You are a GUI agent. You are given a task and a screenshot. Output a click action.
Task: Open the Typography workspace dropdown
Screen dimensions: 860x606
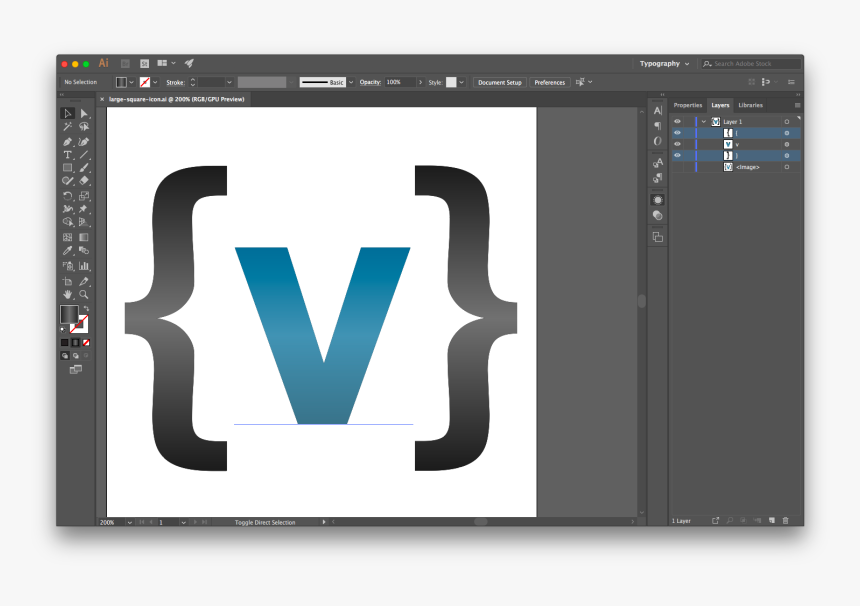coord(664,64)
